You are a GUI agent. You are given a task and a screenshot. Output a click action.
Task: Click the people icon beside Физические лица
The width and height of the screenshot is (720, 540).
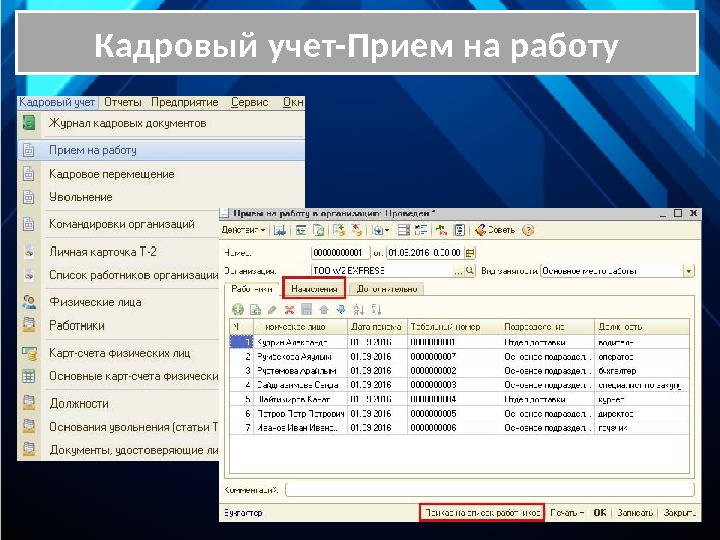coord(29,302)
